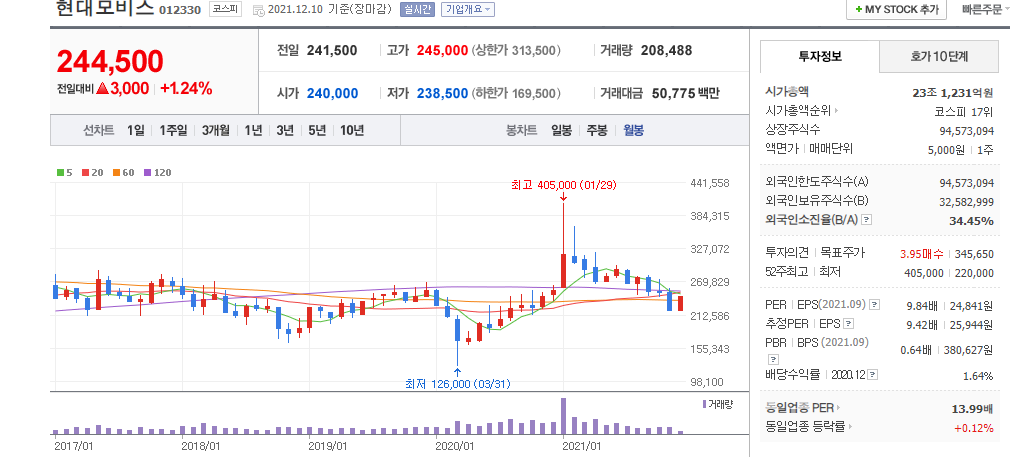The width and height of the screenshot is (1019, 457).
Task: Select the 3개월 line chart range
Action: point(216,130)
